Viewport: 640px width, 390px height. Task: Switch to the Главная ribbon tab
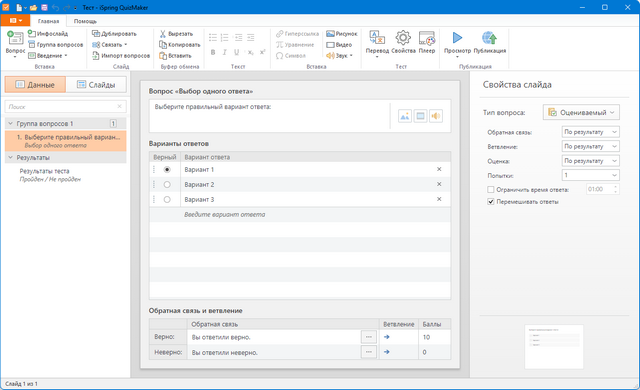pyautogui.click(x=49, y=21)
